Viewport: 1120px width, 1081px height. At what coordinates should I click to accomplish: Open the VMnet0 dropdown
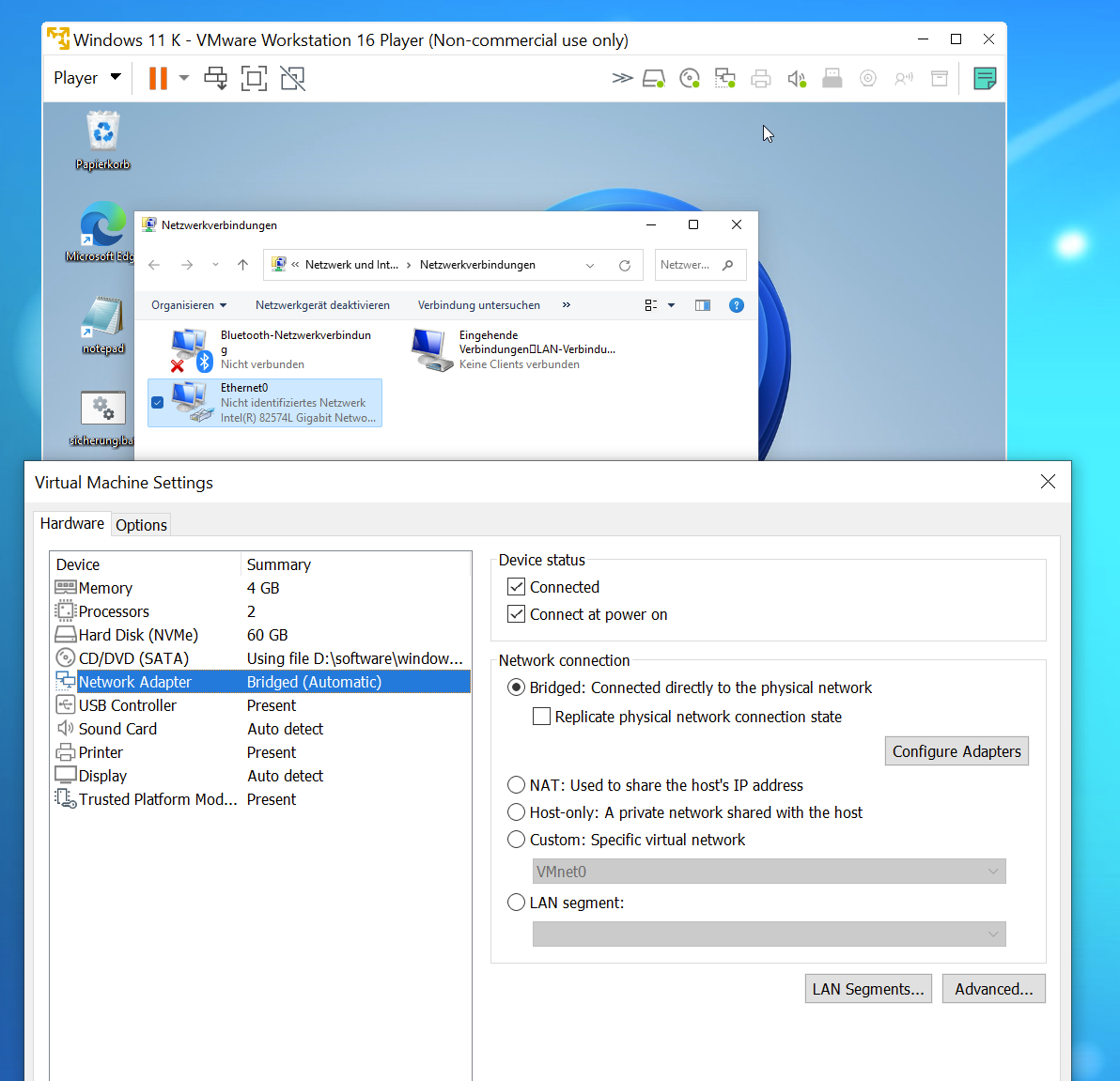[770, 871]
